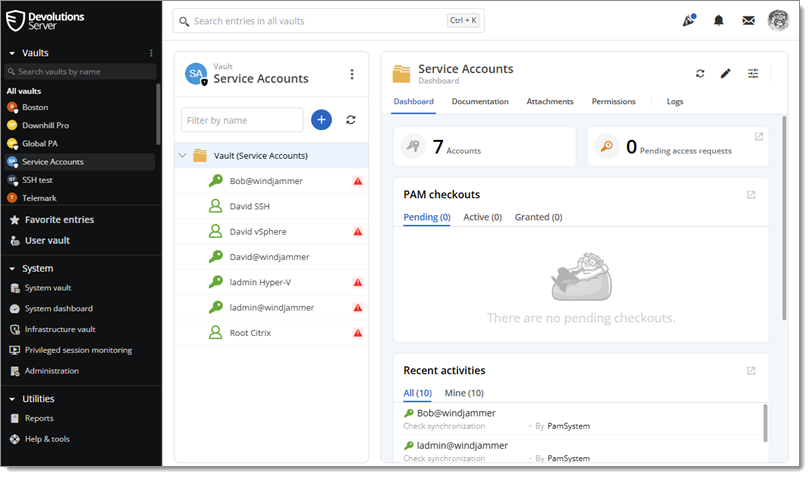Collapse the Vaults sidebar section

point(12,53)
